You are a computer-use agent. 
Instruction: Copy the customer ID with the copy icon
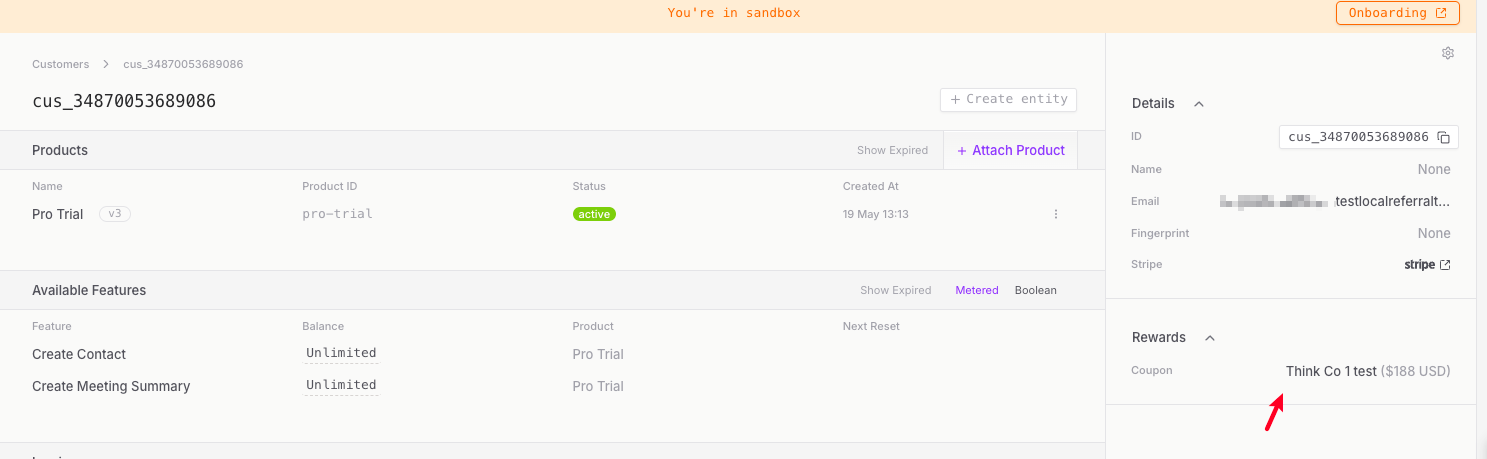click(x=1443, y=137)
